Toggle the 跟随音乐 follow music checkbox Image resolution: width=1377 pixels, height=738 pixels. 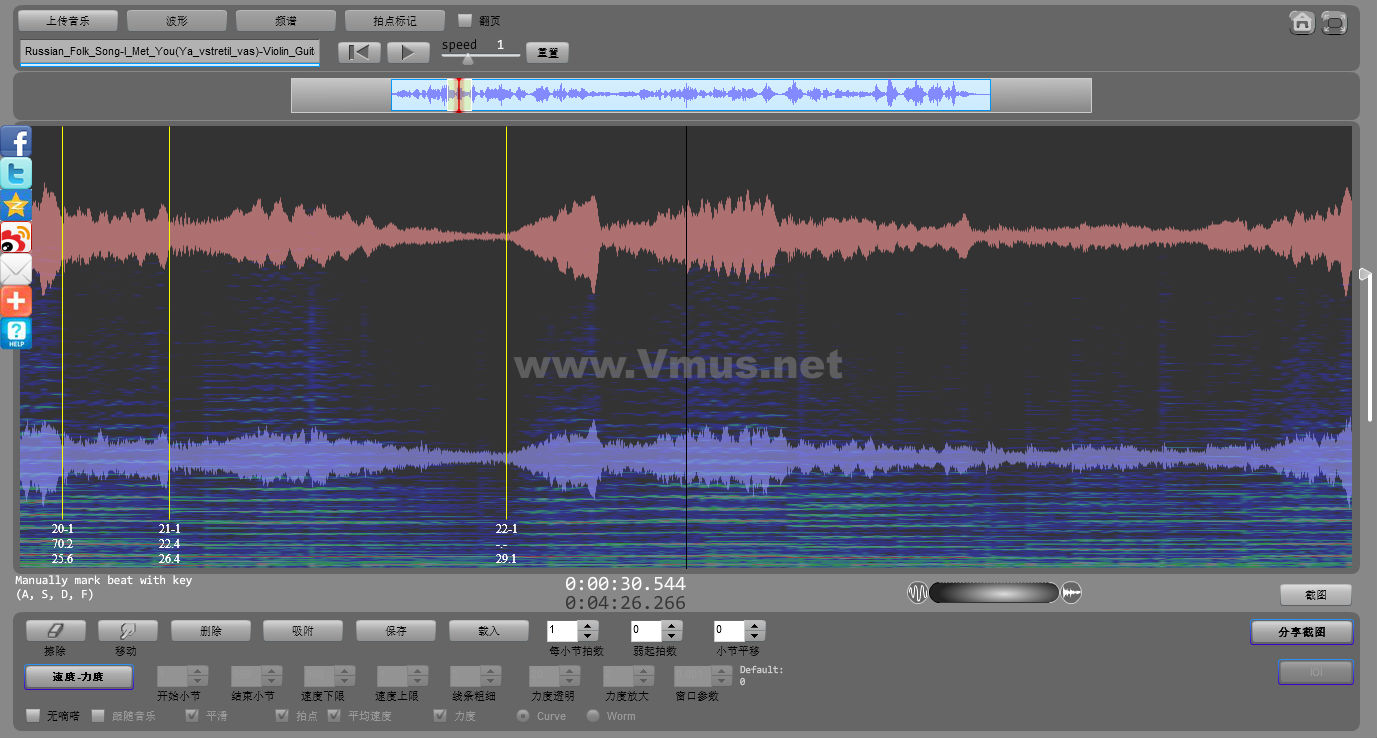click(98, 716)
